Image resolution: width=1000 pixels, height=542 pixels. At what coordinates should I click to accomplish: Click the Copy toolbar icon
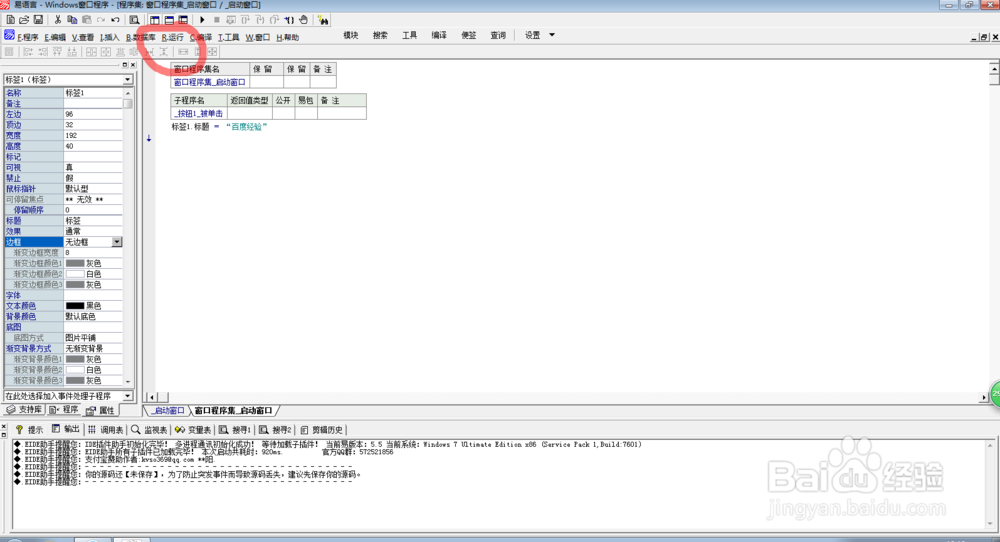[x=72, y=20]
